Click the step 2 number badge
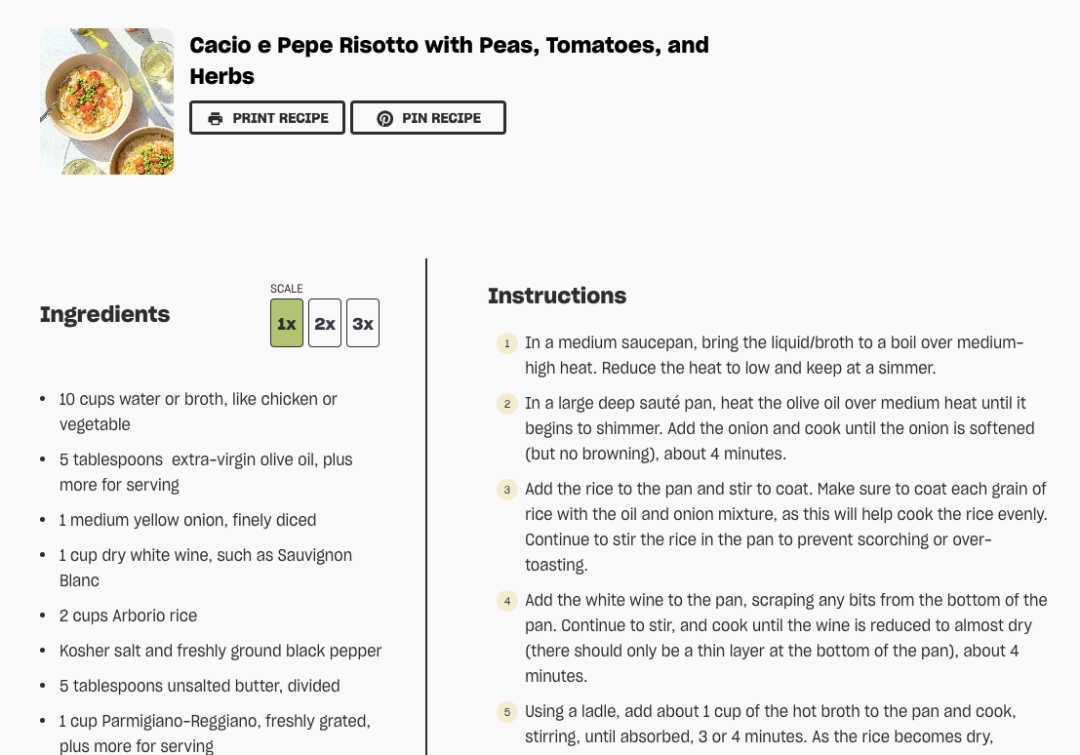This screenshot has width=1080, height=755. point(507,404)
